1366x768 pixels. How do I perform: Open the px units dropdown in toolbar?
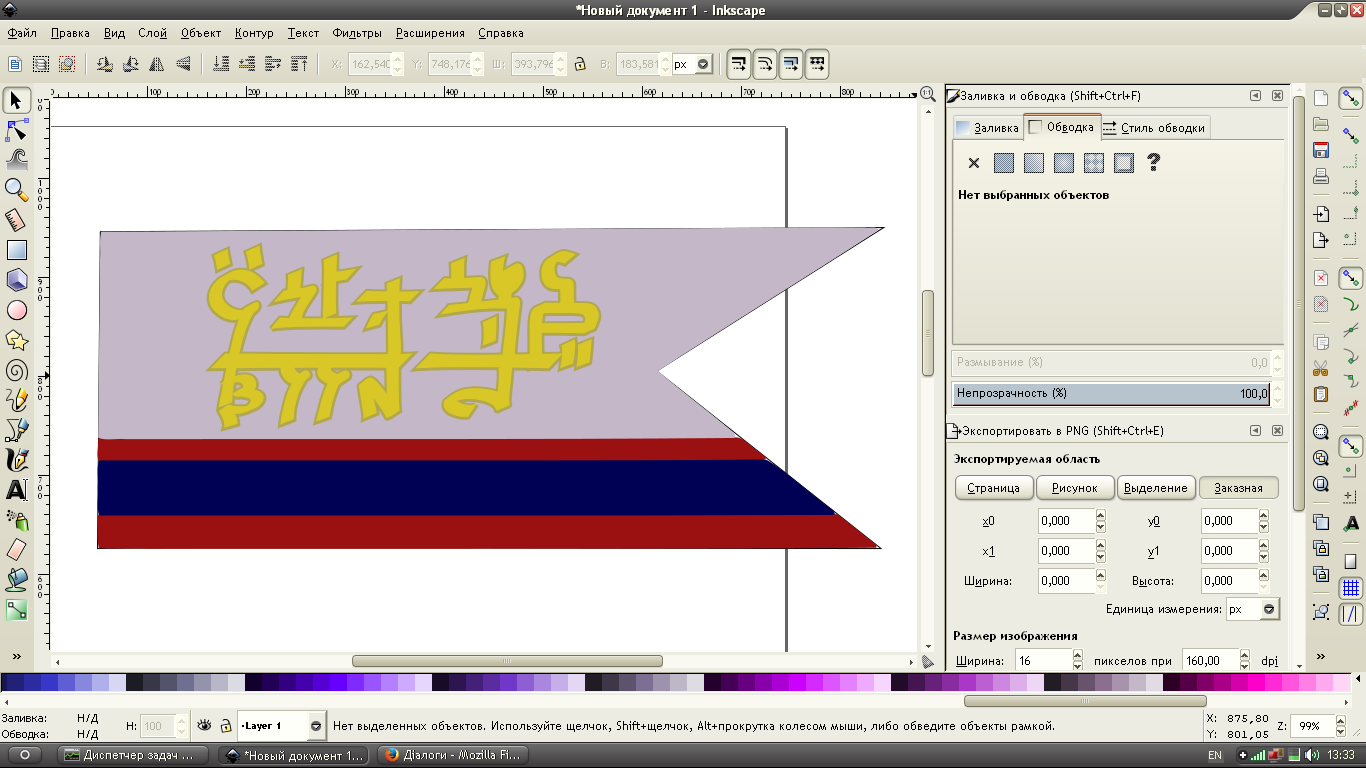point(703,64)
